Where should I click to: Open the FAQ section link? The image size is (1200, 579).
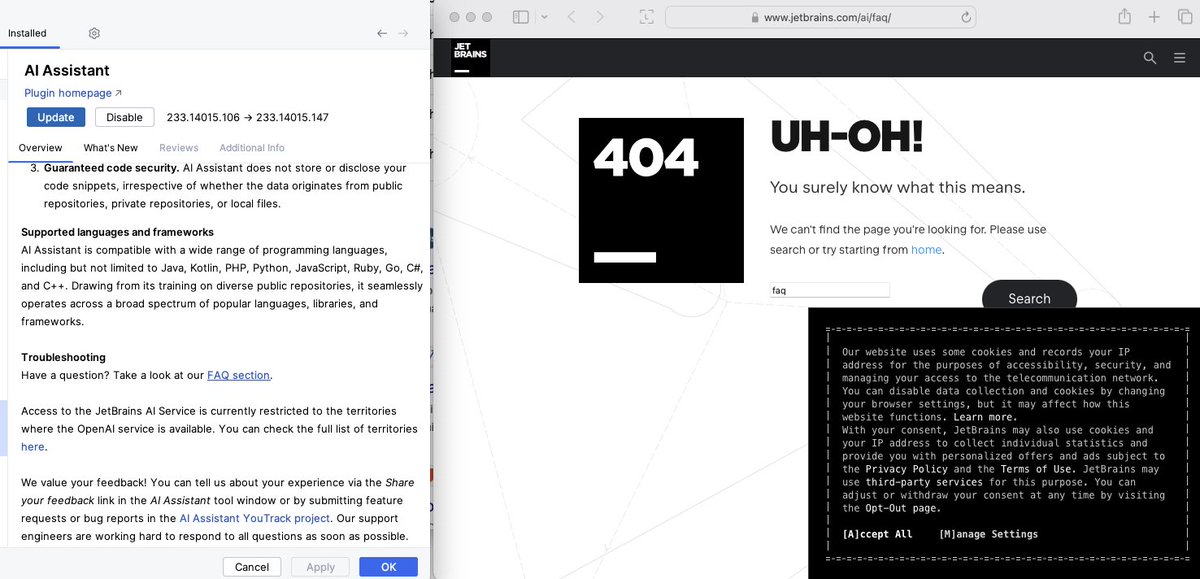click(x=238, y=375)
